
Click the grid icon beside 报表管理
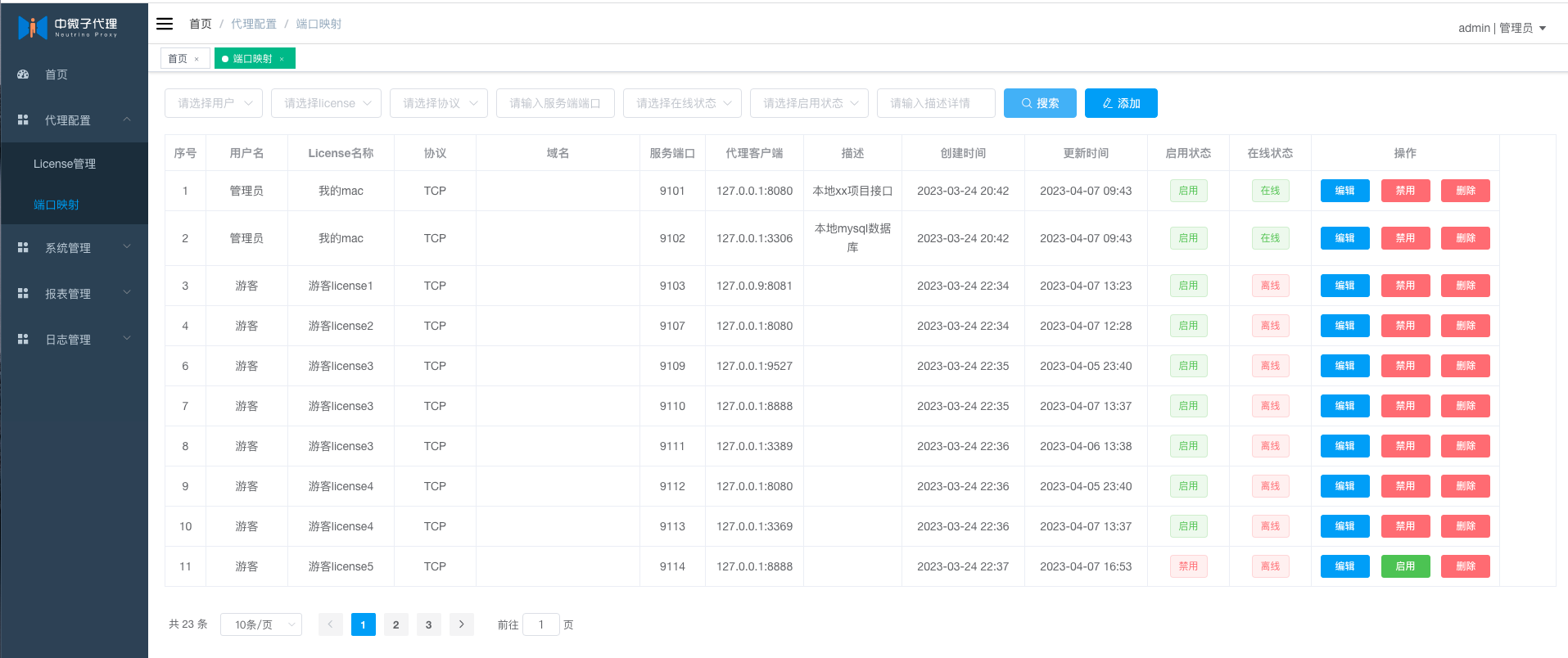[x=23, y=293]
